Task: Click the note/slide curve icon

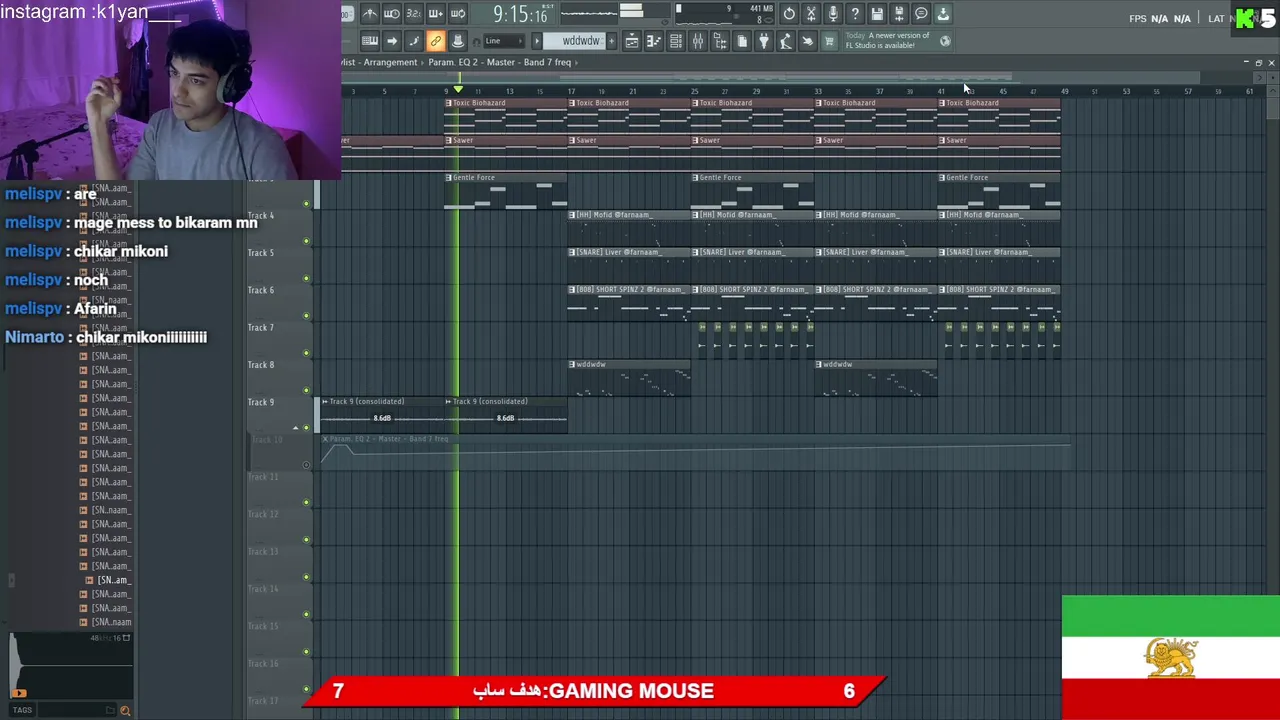Action: tap(413, 41)
